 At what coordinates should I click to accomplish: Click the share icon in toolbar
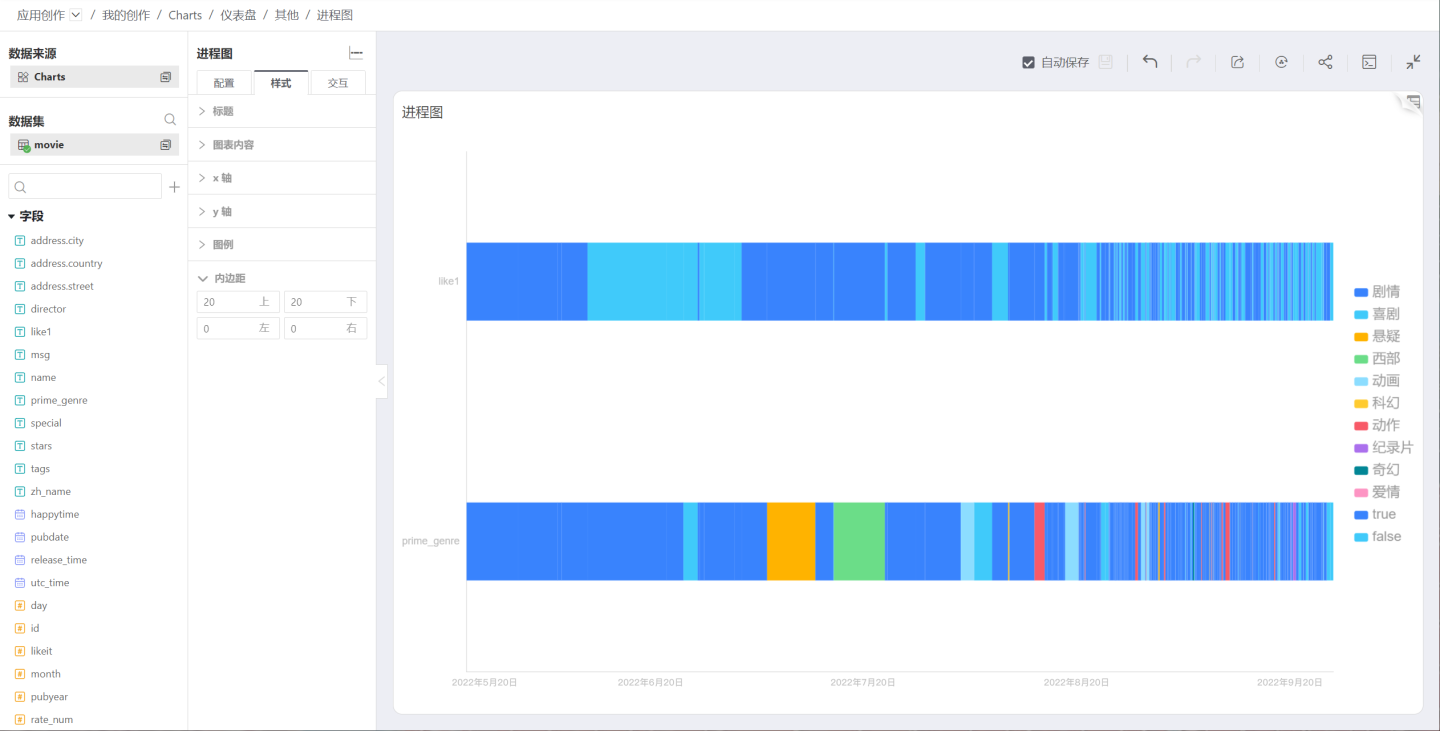pyautogui.click(x=1325, y=62)
